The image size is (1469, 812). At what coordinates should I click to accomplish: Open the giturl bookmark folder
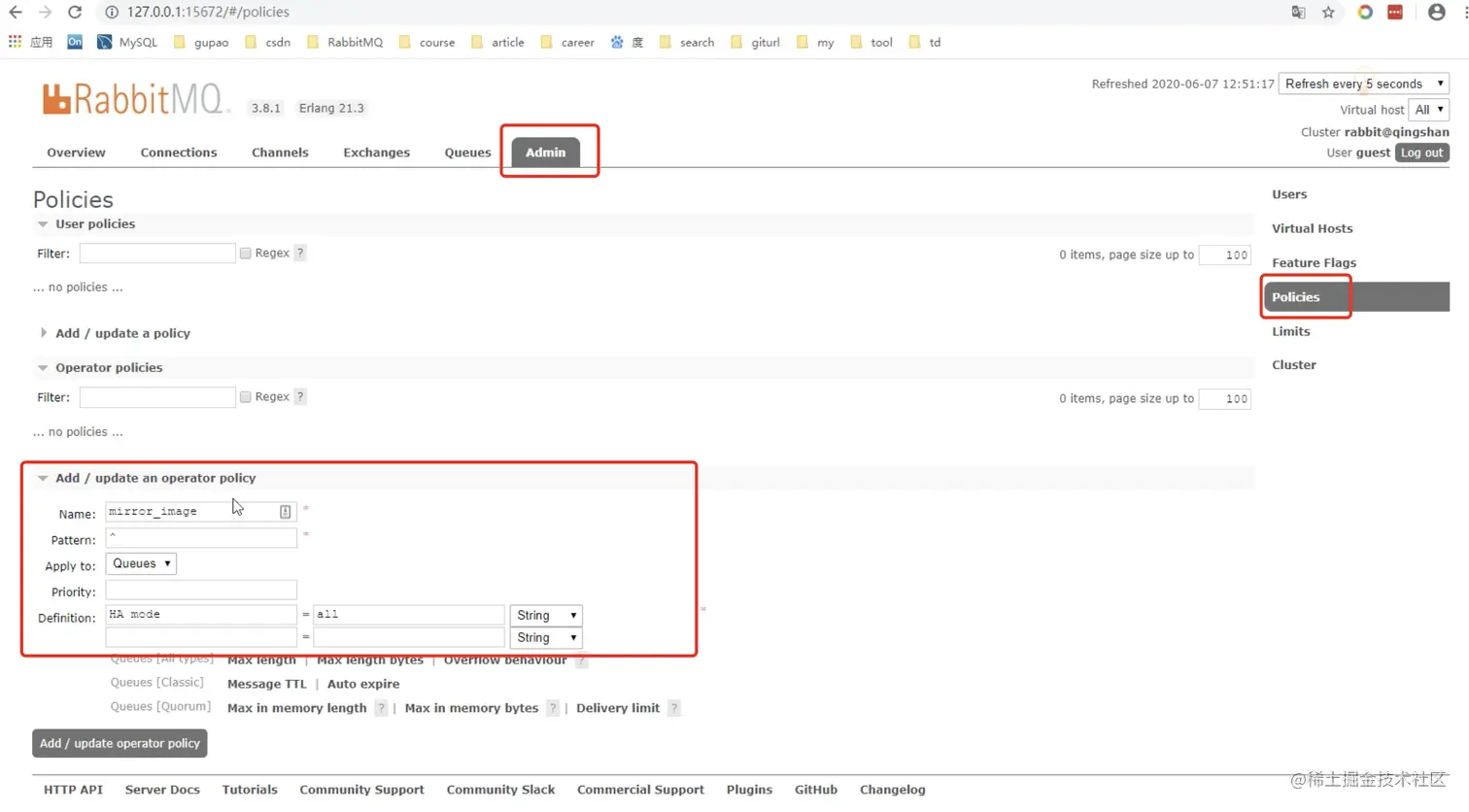pyautogui.click(x=756, y=42)
